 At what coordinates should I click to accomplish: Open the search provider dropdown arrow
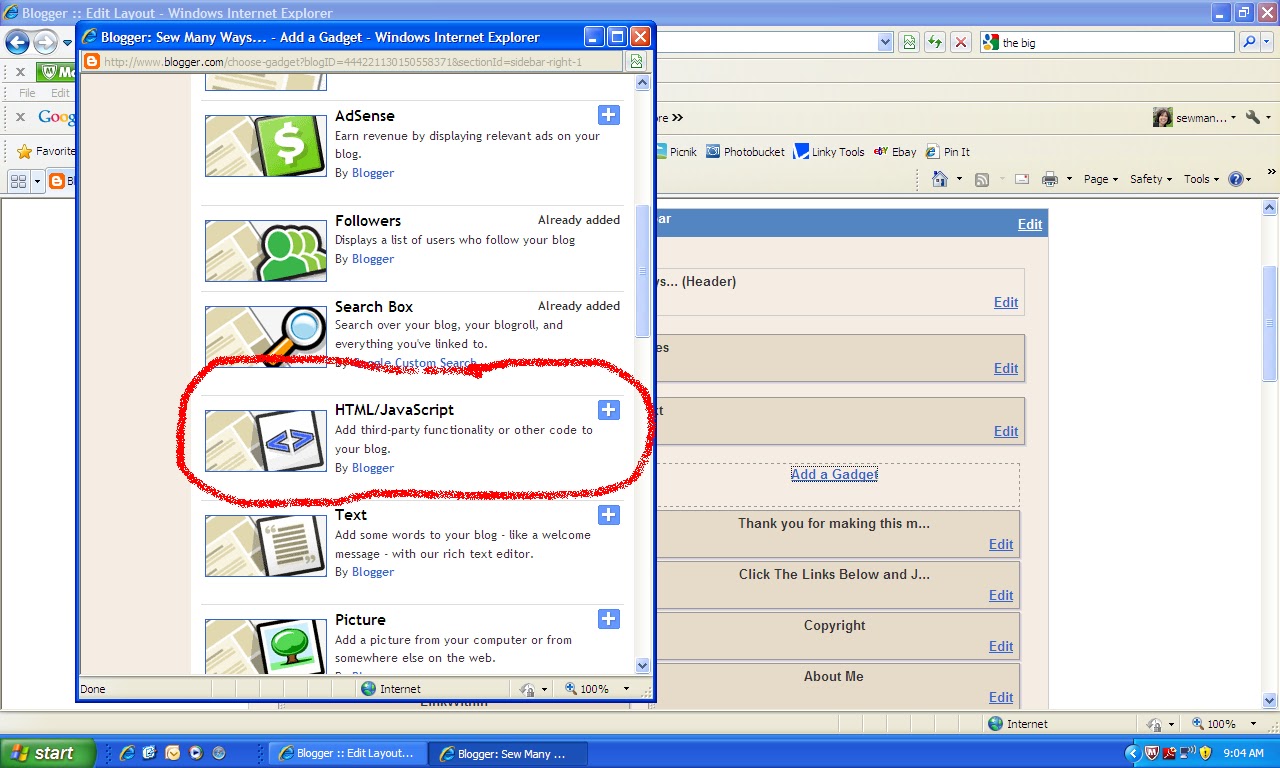pyautogui.click(x=1268, y=42)
